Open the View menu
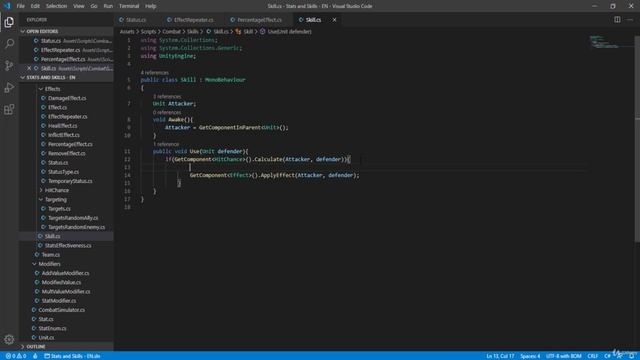The width and height of the screenshot is (640, 360). [79, 6]
